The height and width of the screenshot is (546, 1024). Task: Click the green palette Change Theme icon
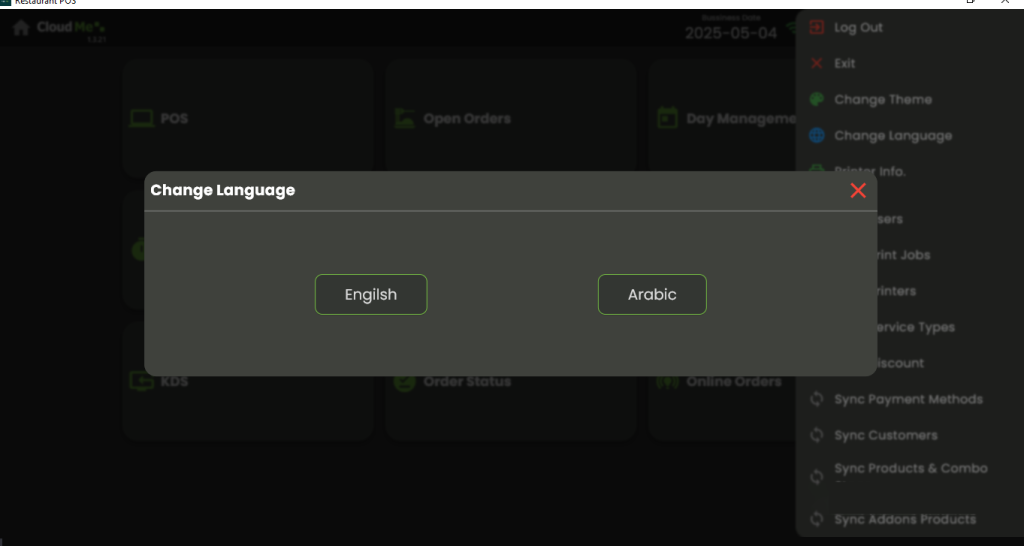tap(817, 100)
